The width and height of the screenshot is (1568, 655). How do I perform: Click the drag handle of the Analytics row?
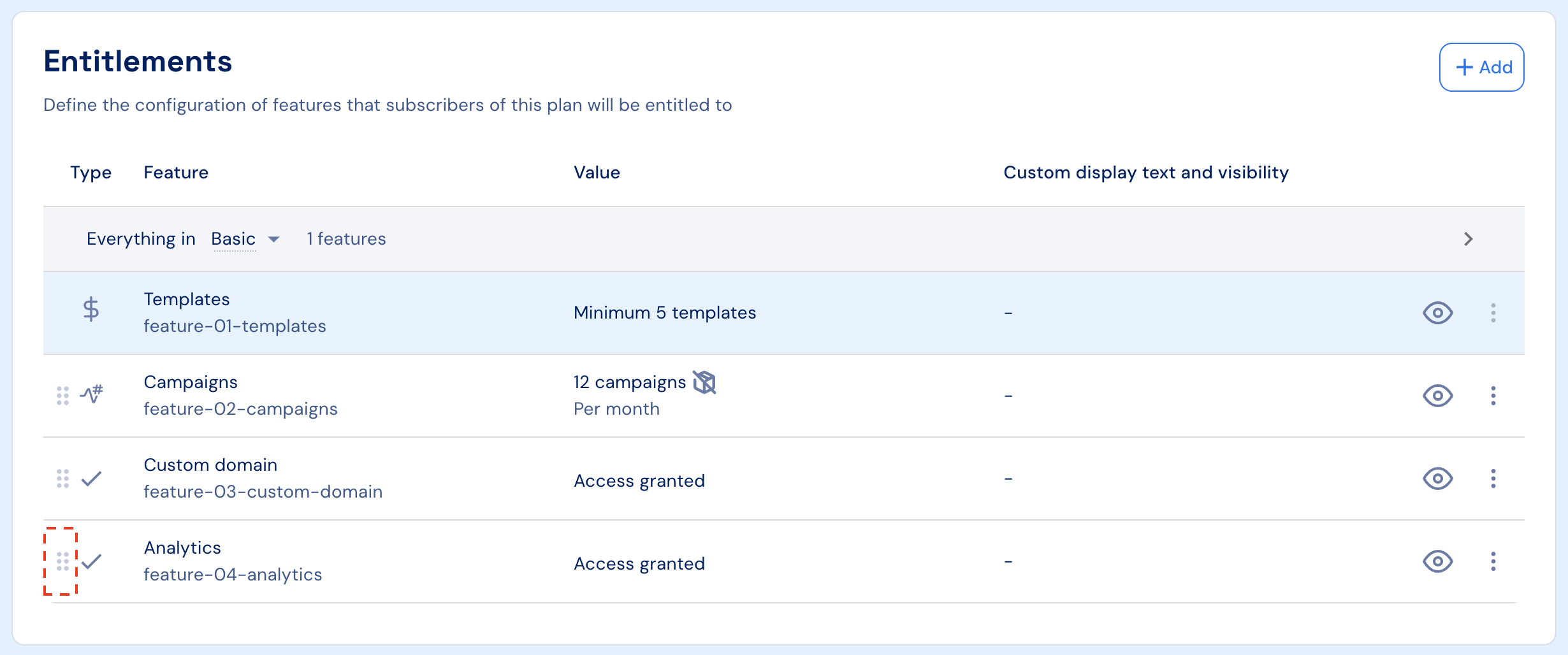[x=62, y=561]
